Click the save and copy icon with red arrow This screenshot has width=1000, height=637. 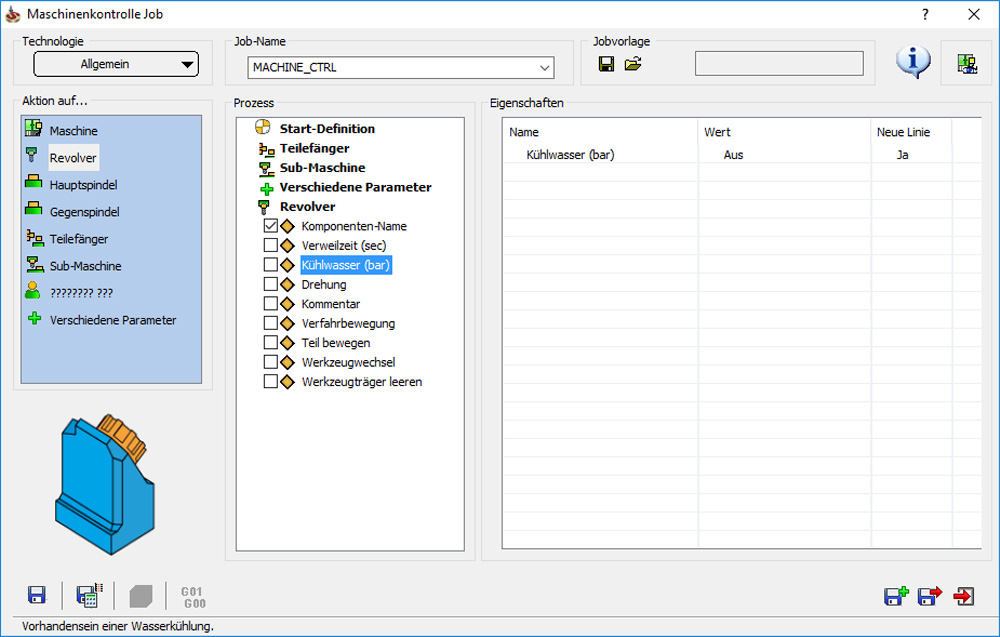pyautogui.click(x=929, y=596)
